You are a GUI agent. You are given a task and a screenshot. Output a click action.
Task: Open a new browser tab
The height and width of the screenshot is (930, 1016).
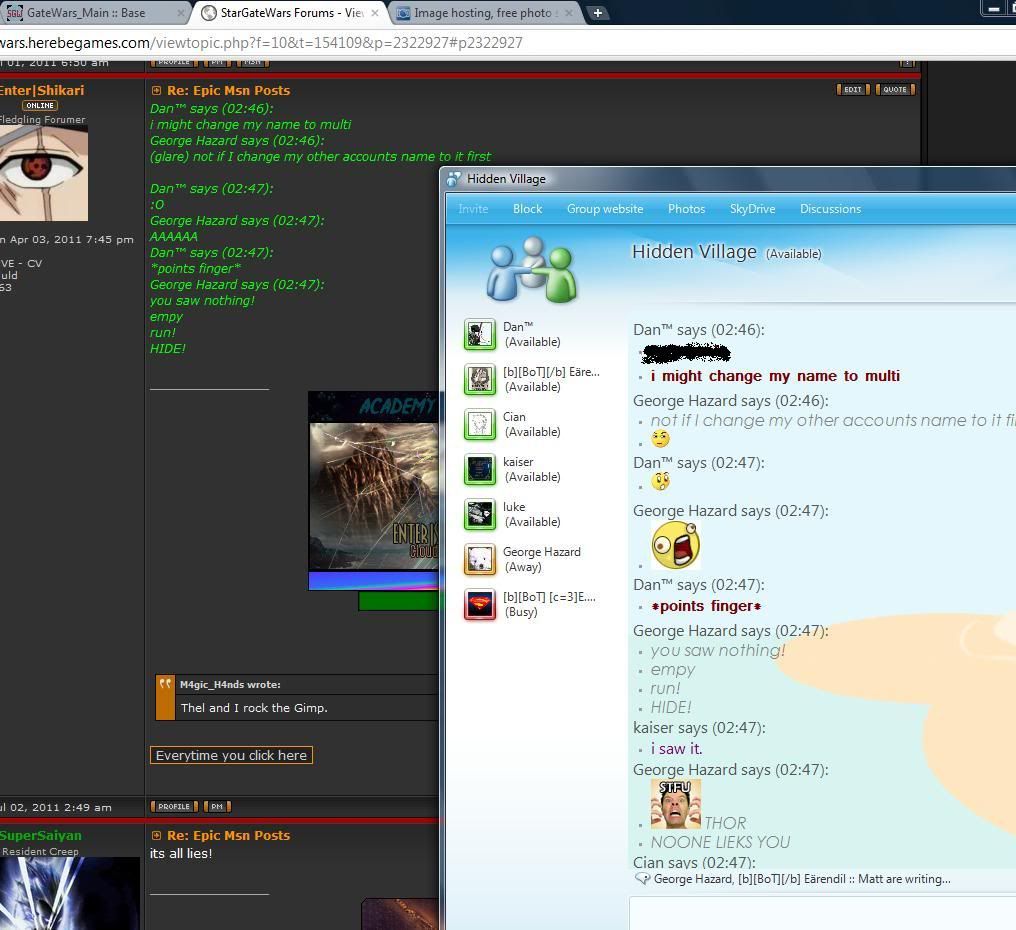[597, 13]
